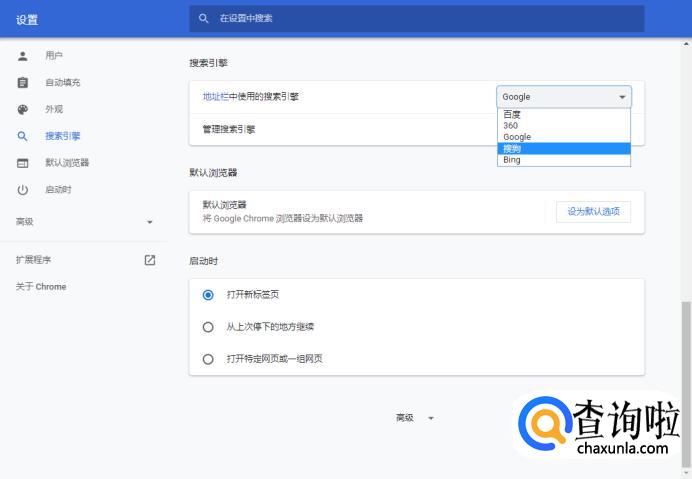Click the vertical scrollbar thumb
This screenshot has width=692, height=479.
pos(686,384)
